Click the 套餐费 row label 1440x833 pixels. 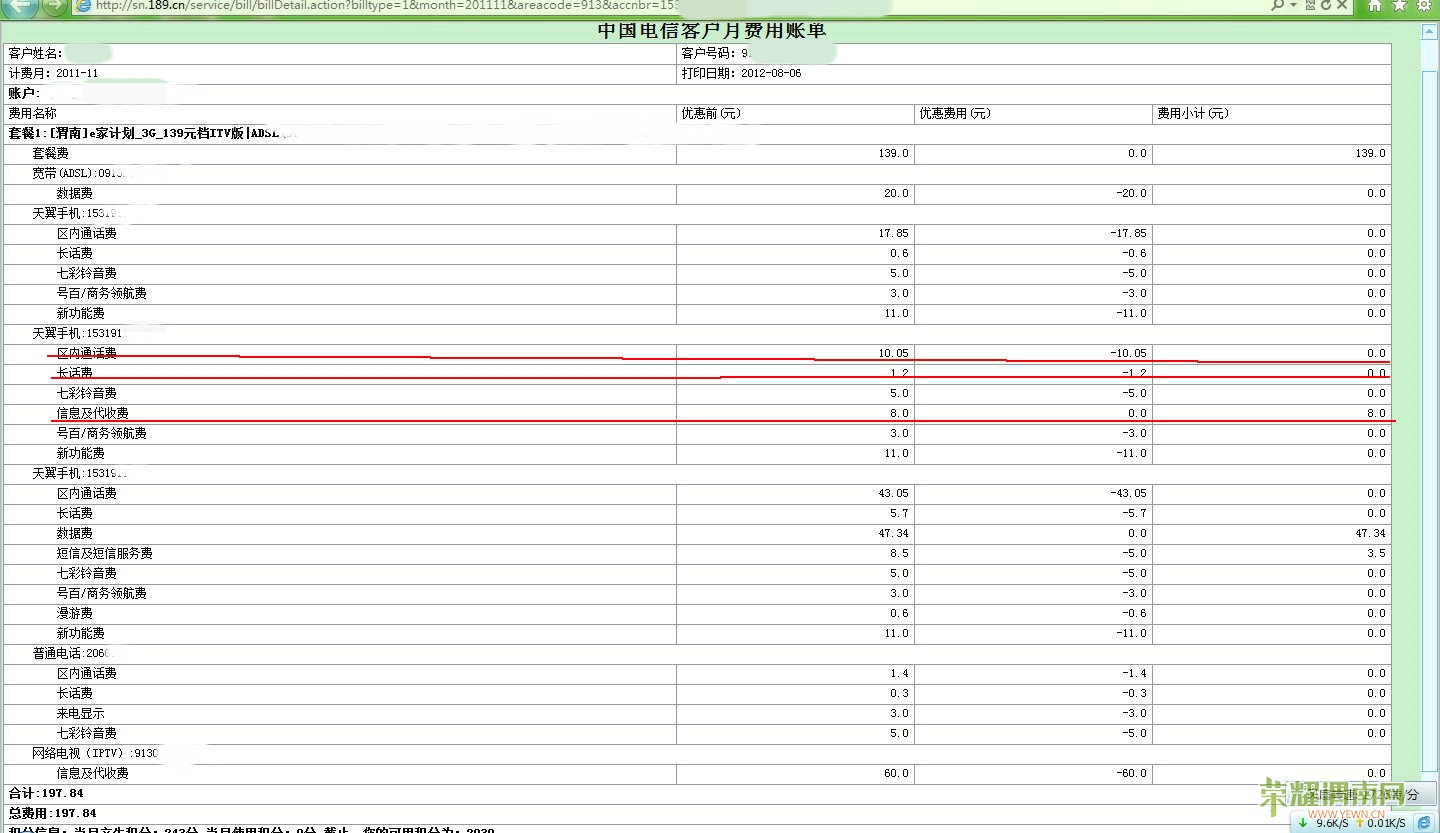50,154
